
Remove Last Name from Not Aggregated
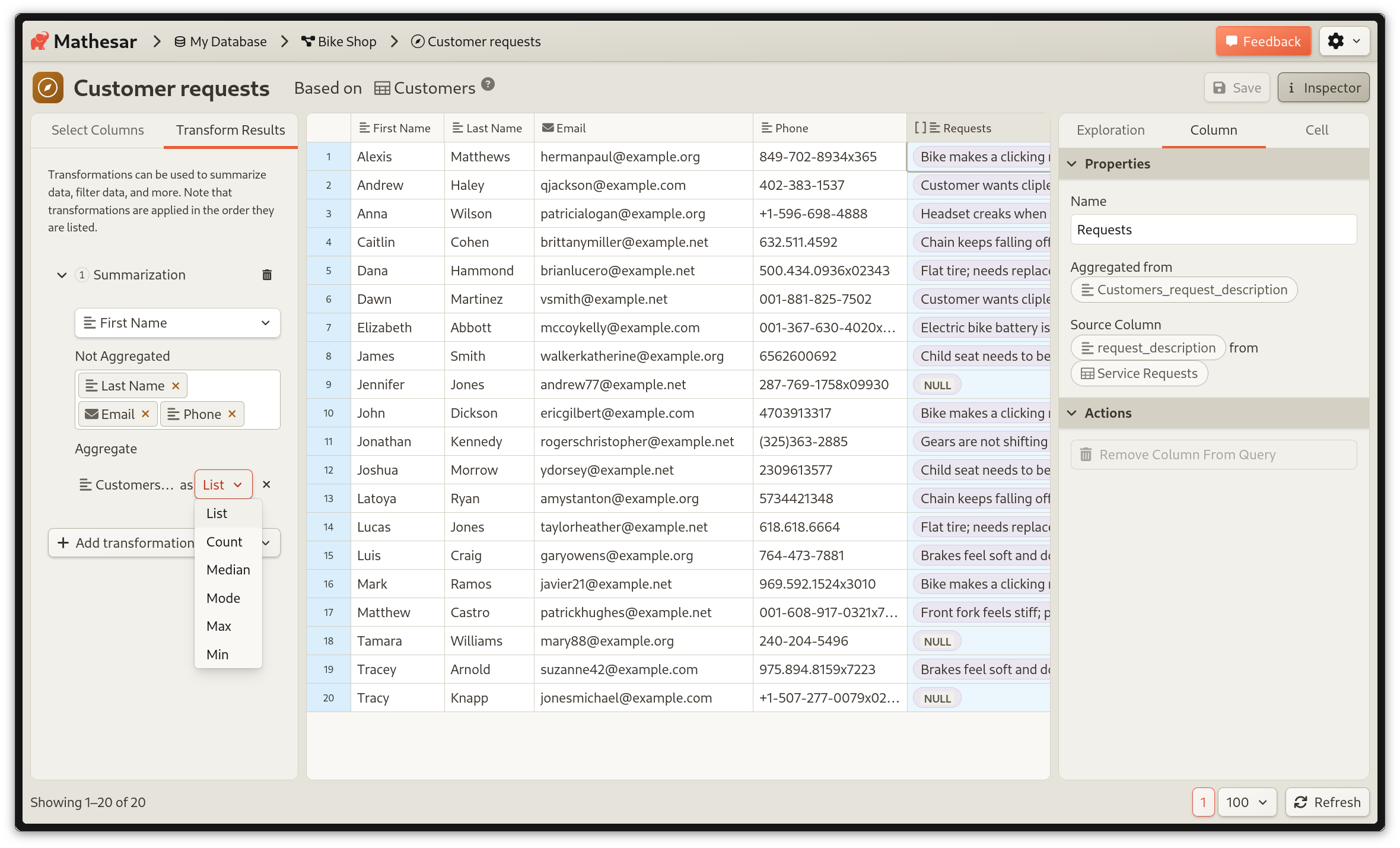point(176,386)
